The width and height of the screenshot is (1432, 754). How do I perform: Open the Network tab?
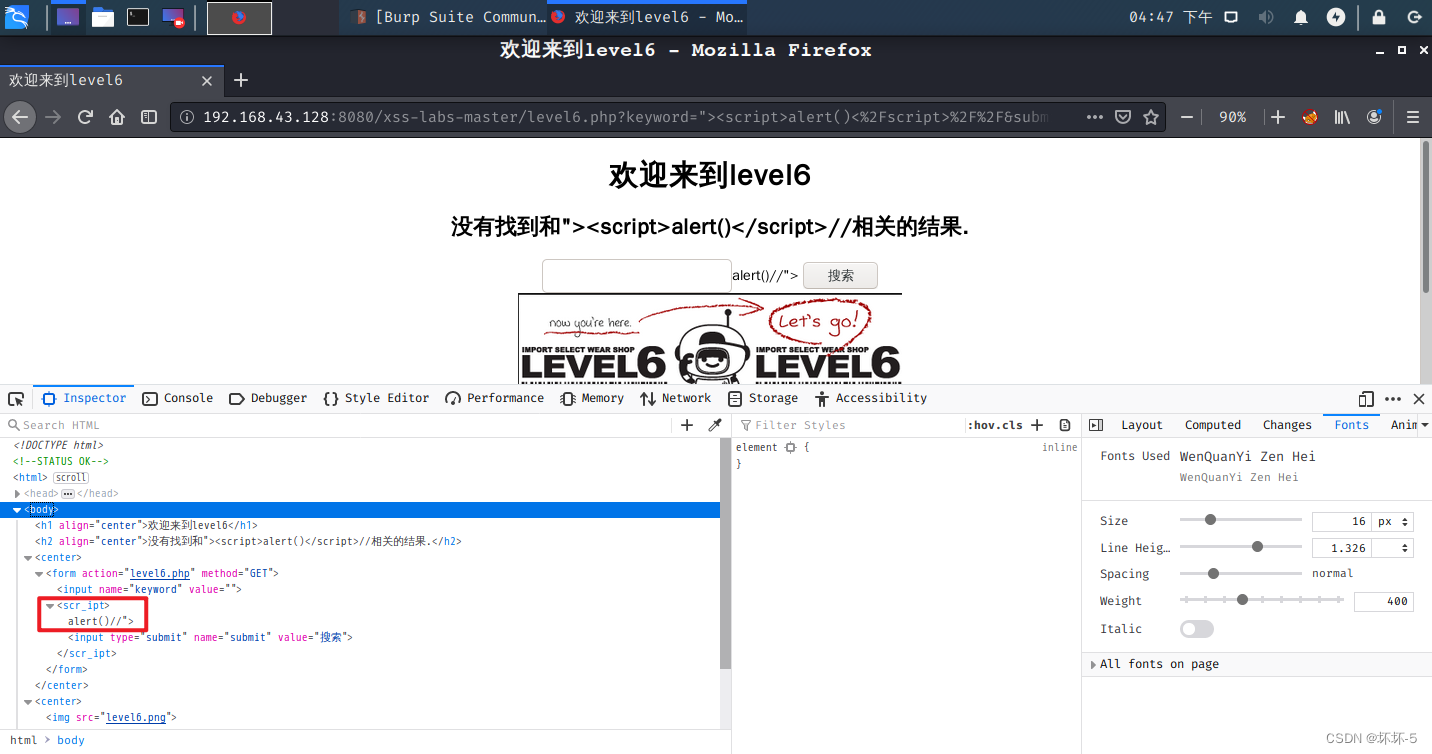[x=675, y=398]
